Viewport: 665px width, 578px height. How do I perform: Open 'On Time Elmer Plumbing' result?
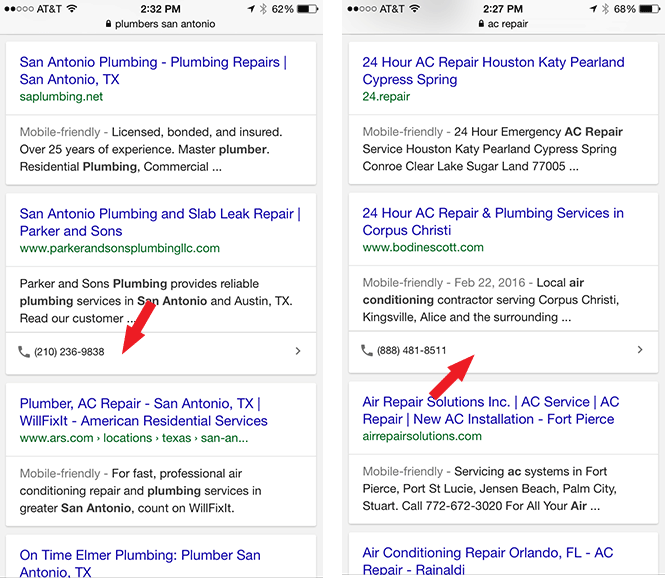(140, 563)
